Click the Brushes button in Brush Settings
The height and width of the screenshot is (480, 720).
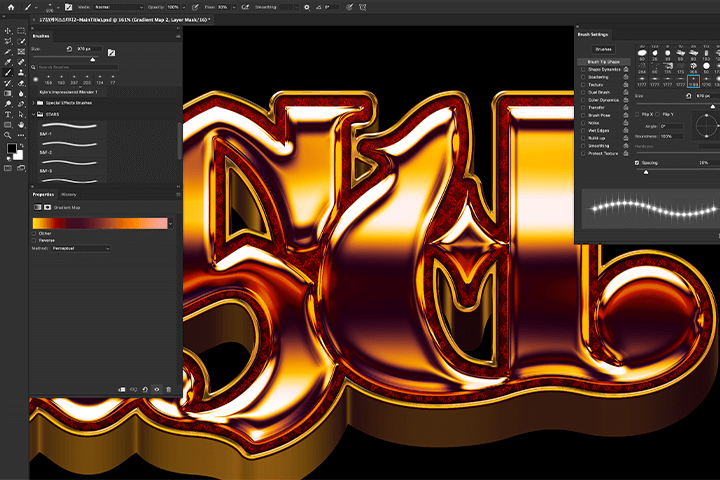click(603, 49)
